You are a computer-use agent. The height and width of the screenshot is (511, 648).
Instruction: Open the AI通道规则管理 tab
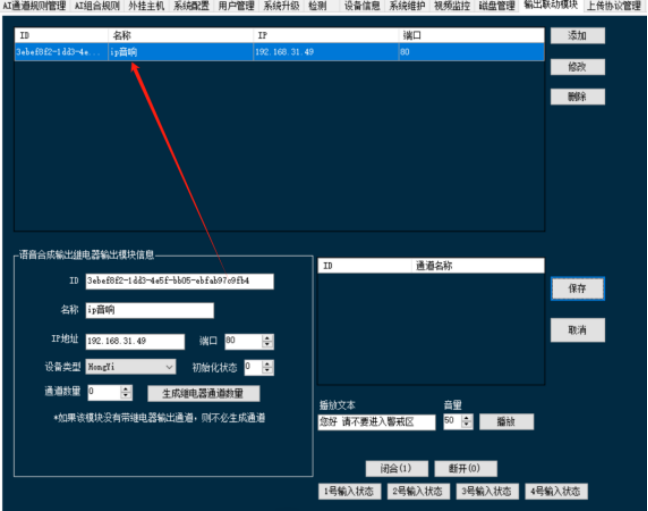pos(34,6)
